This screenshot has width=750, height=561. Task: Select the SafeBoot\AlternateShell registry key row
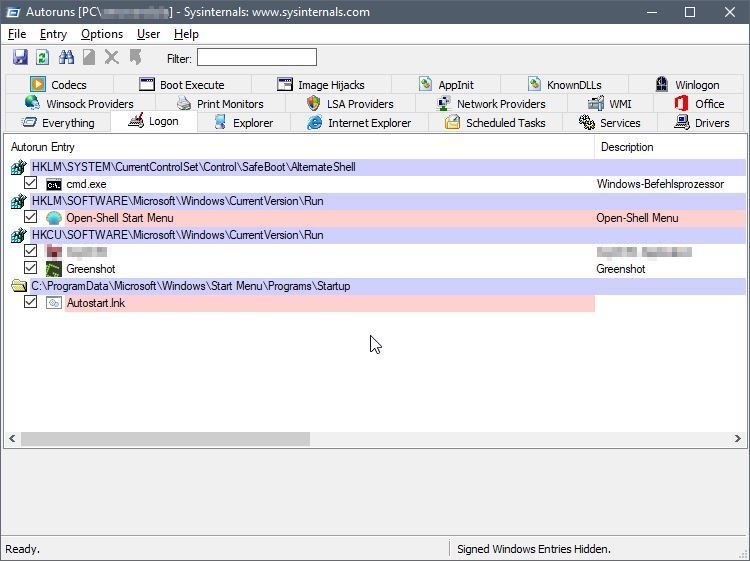pos(378,167)
